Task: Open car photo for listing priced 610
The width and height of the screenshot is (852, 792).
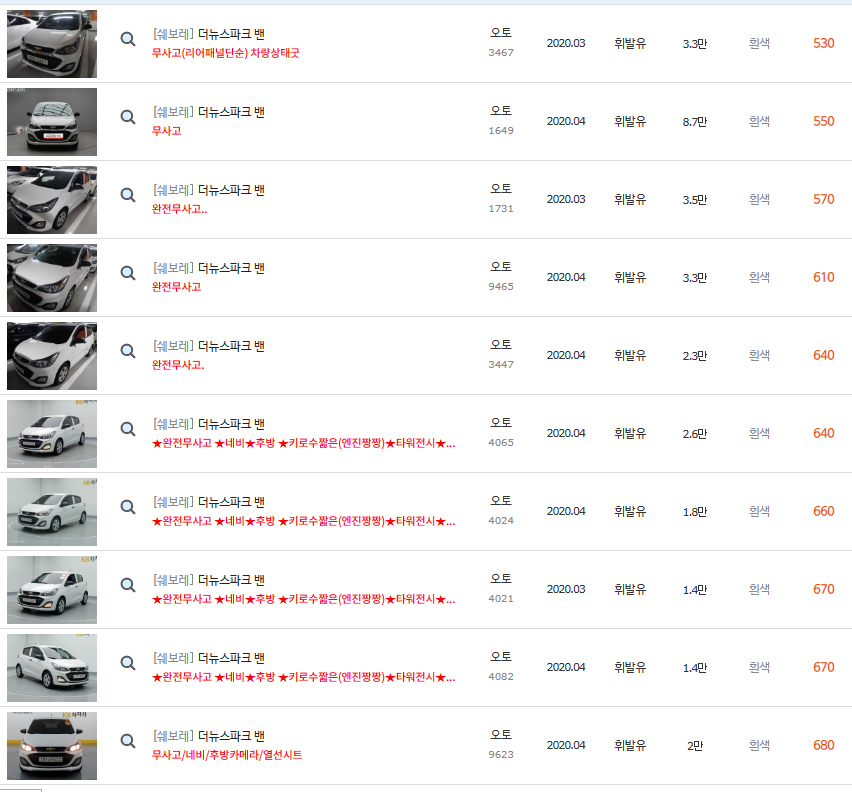Action: (x=52, y=278)
